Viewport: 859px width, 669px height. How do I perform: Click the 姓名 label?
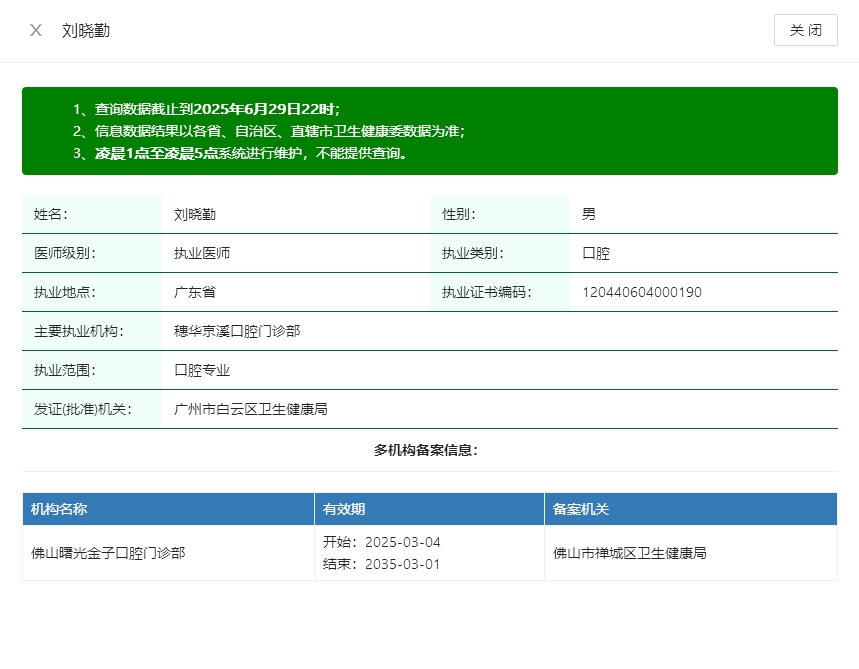50,214
